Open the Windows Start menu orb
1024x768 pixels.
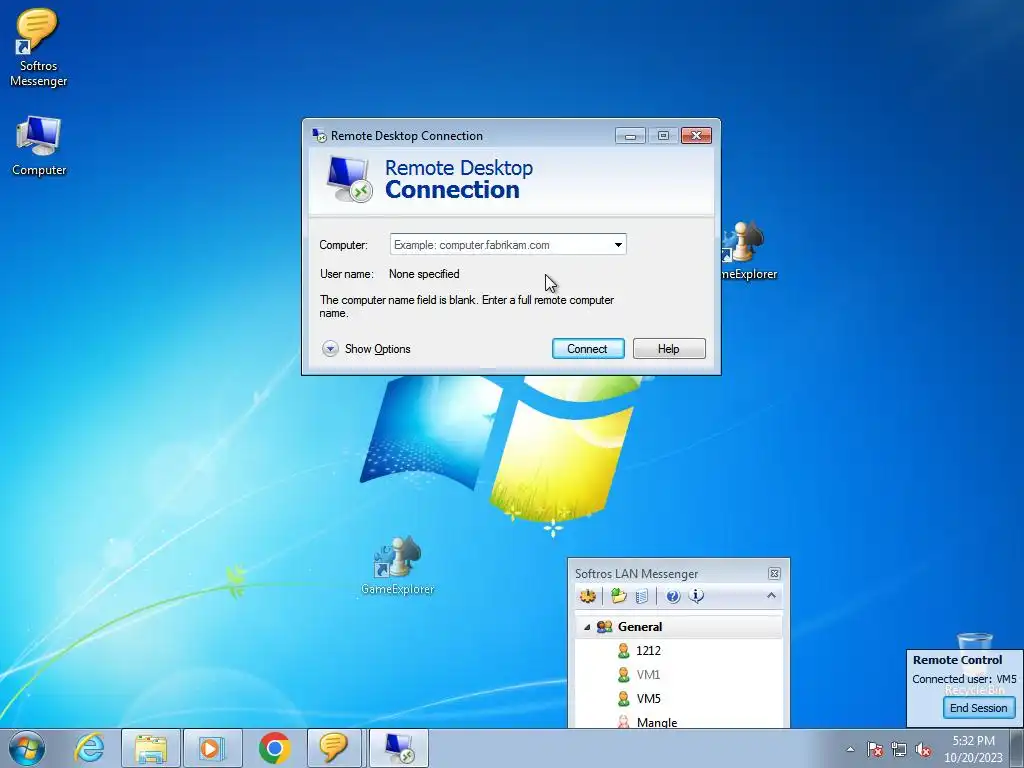coord(27,748)
